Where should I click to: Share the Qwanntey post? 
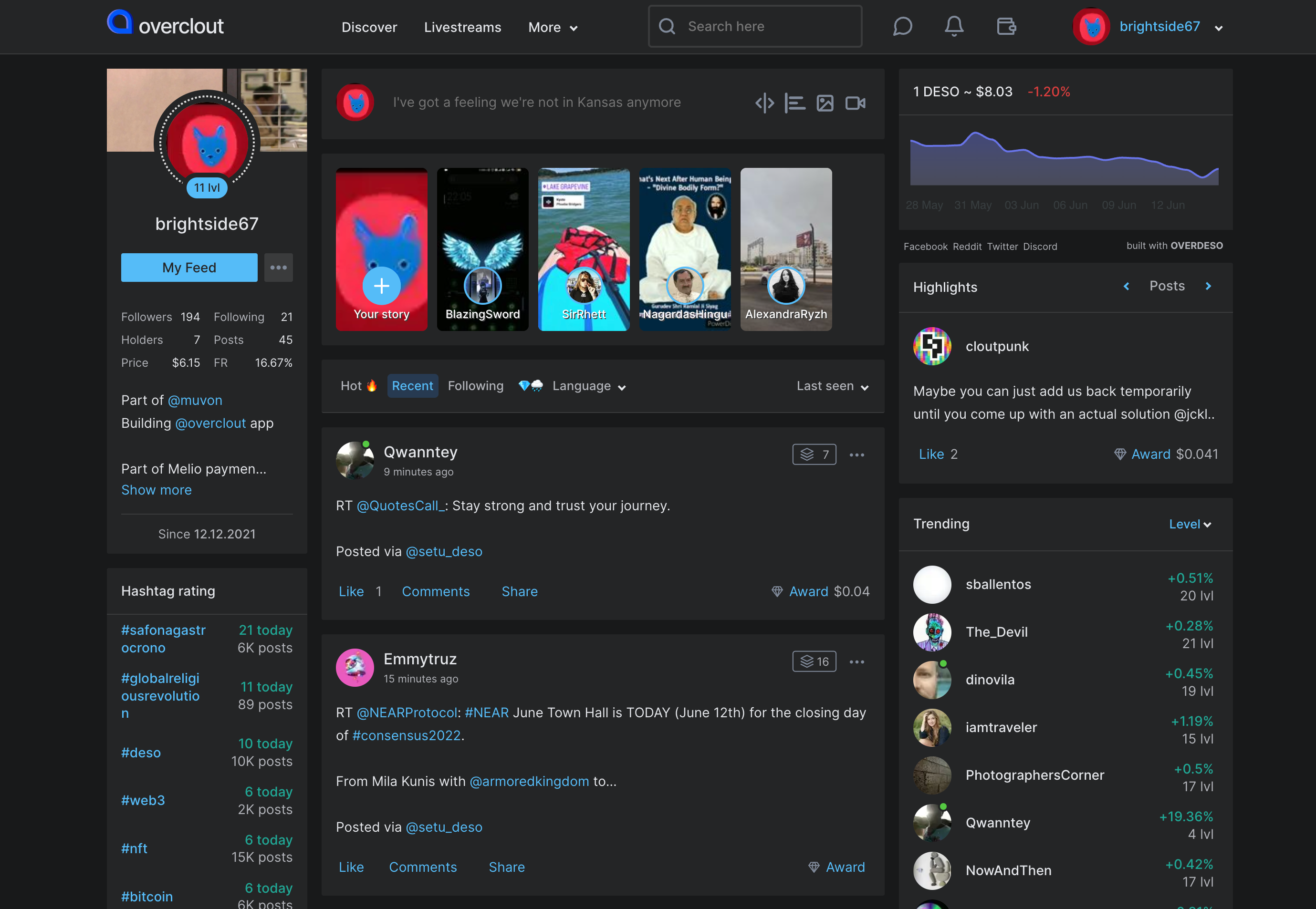click(x=520, y=592)
